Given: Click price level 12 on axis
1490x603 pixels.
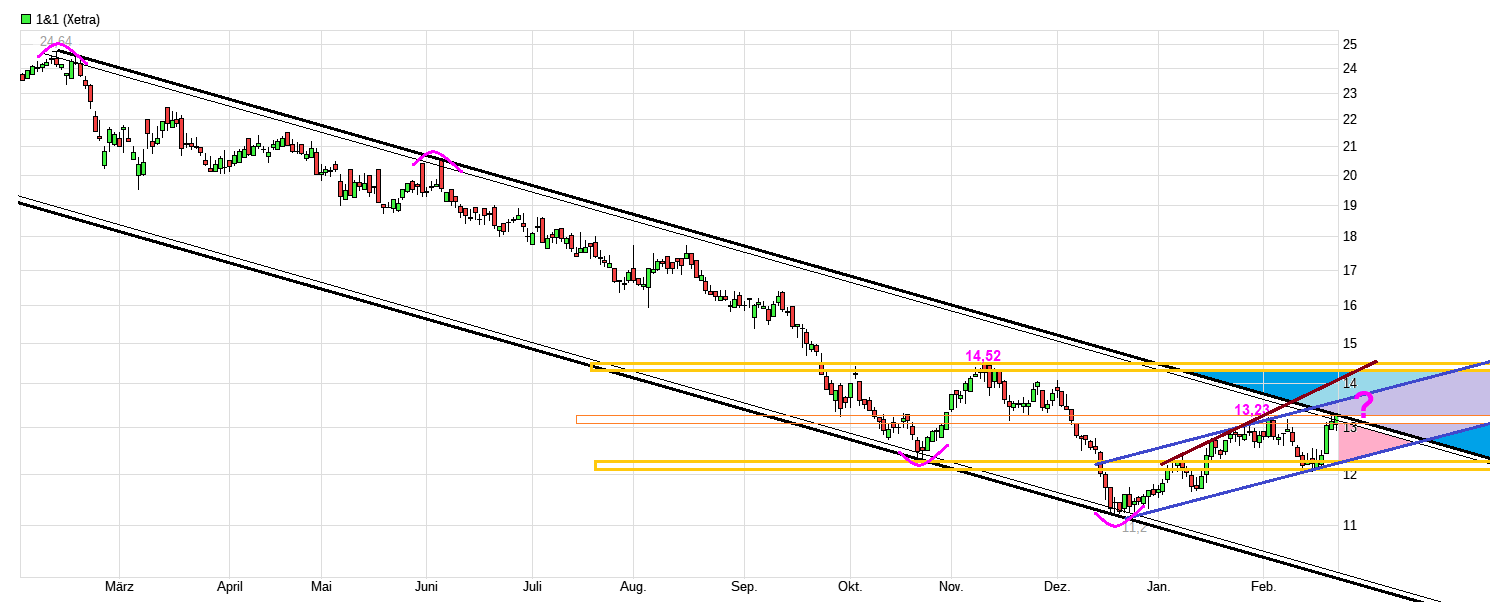Looking at the screenshot, I should (x=1349, y=474).
